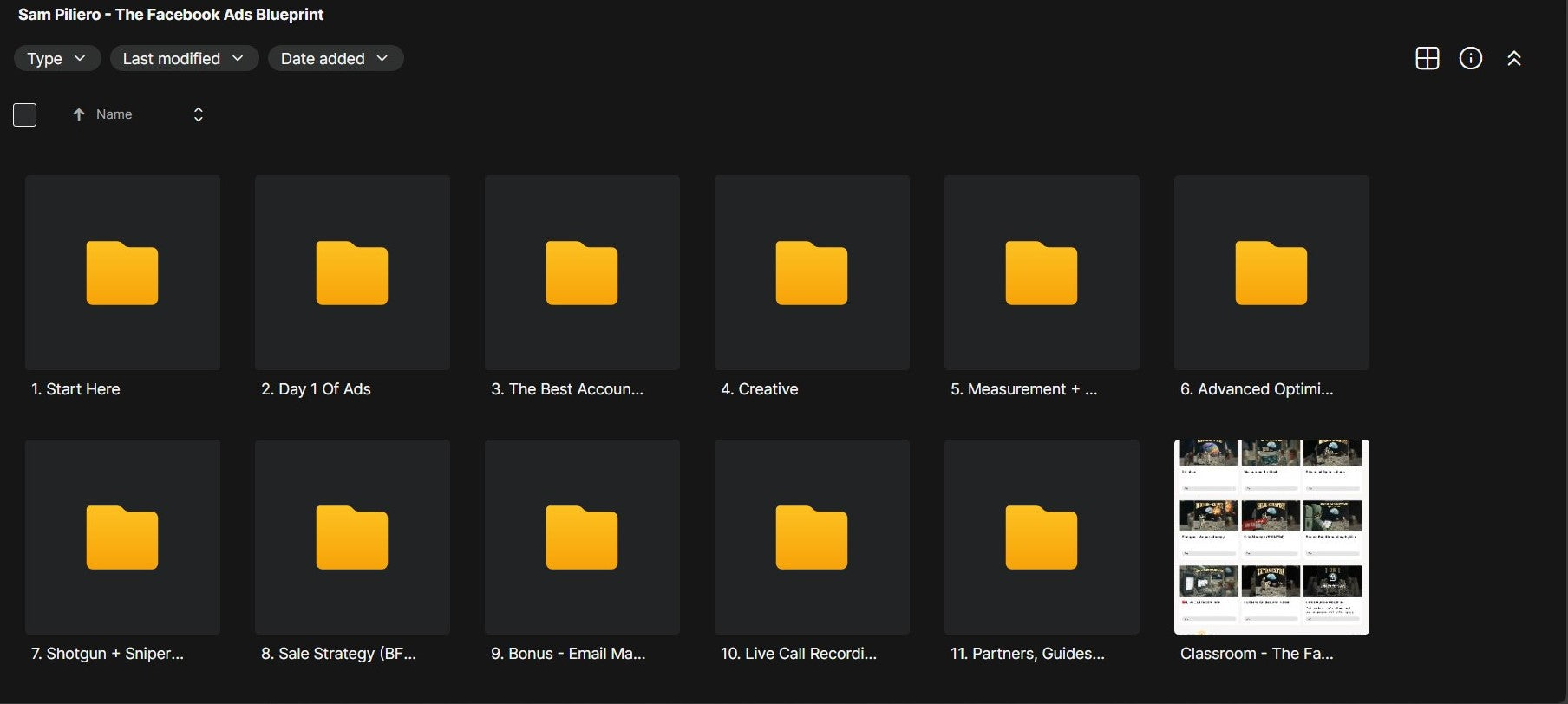Select the '2. Day 1 Of Ads' label
Viewport: 1568px width, 704px height.
(316, 389)
